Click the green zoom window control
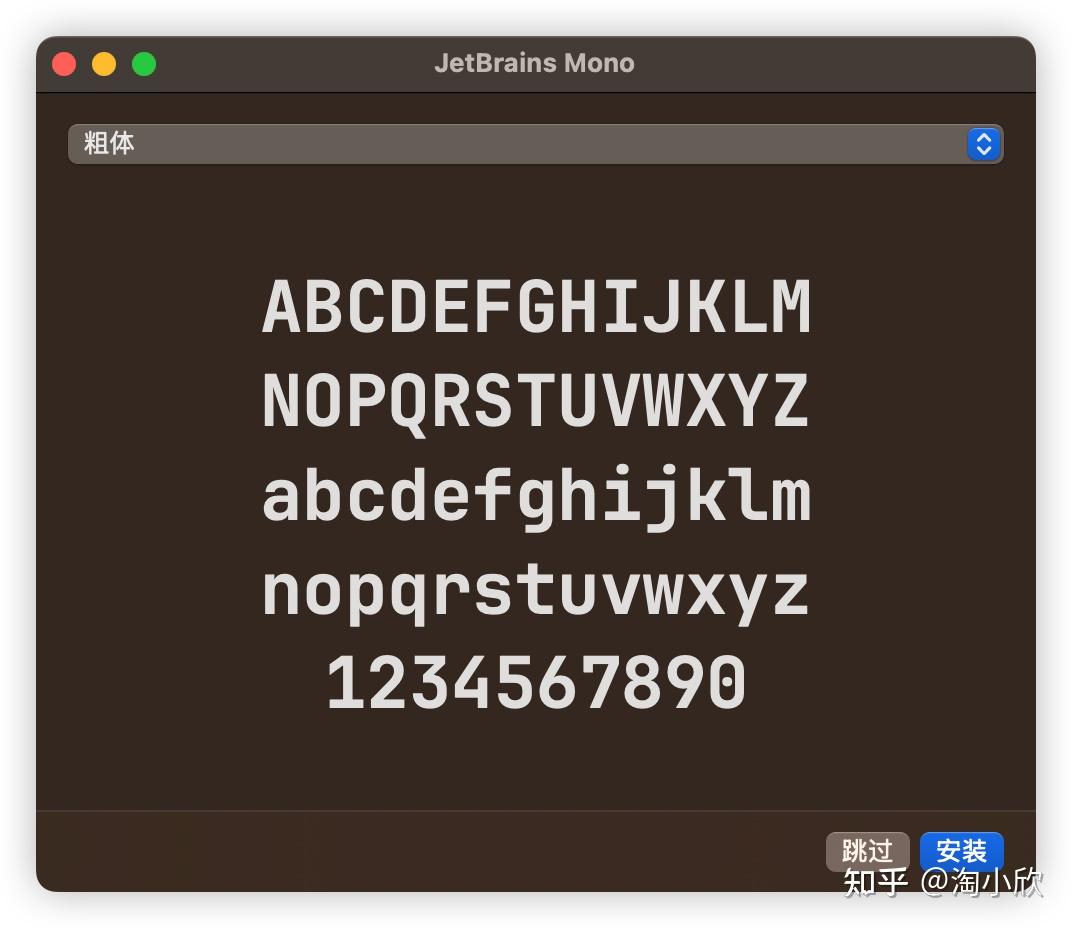1072x928 pixels. point(144,63)
